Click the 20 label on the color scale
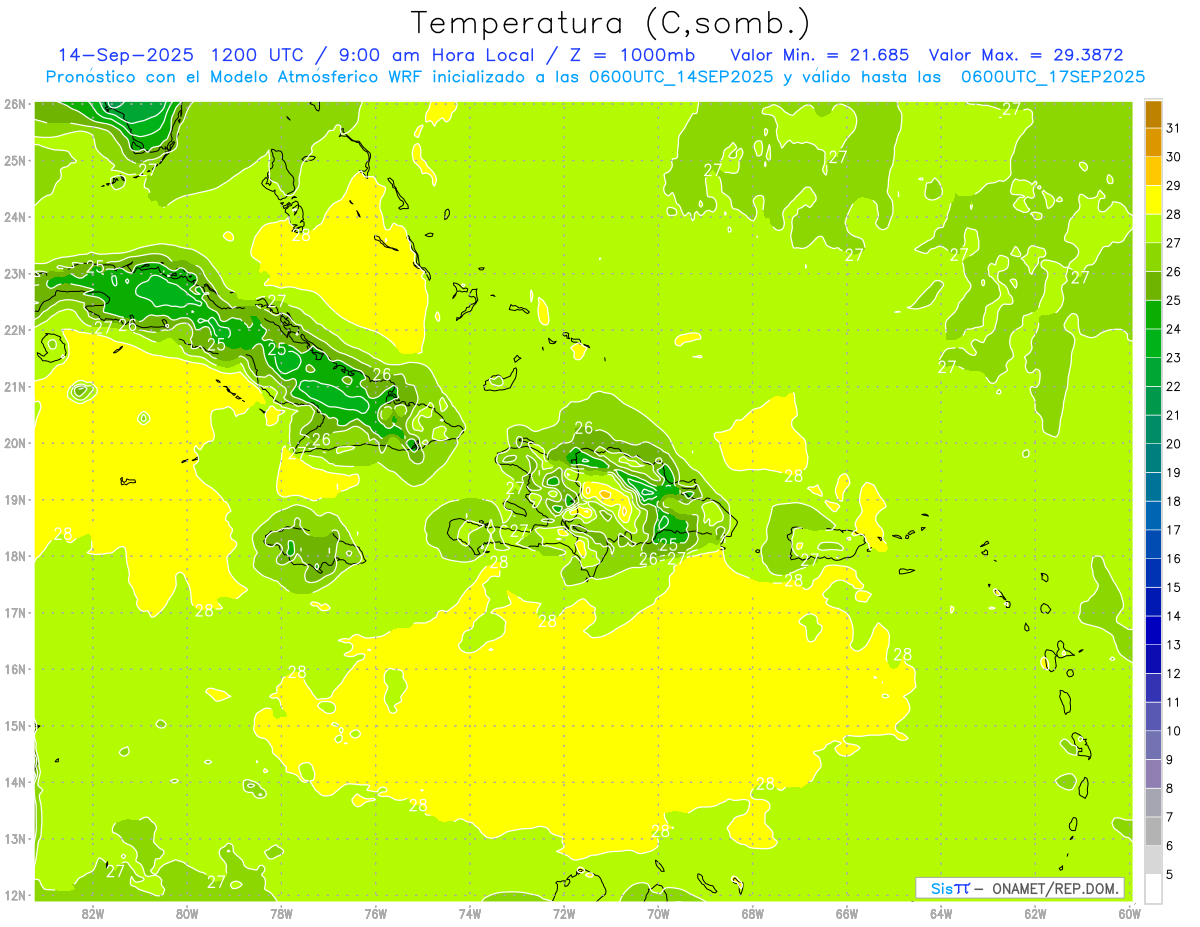 pos(1174,444)
